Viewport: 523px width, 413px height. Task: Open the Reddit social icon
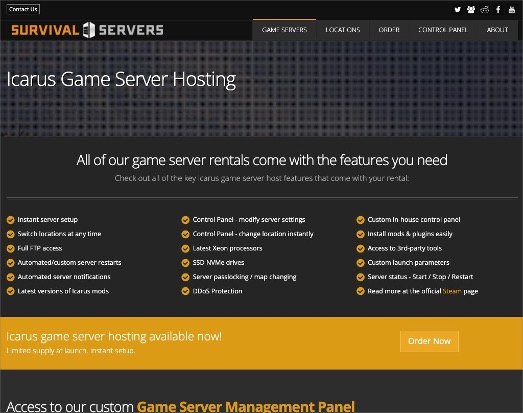click(x=485, y=10)
